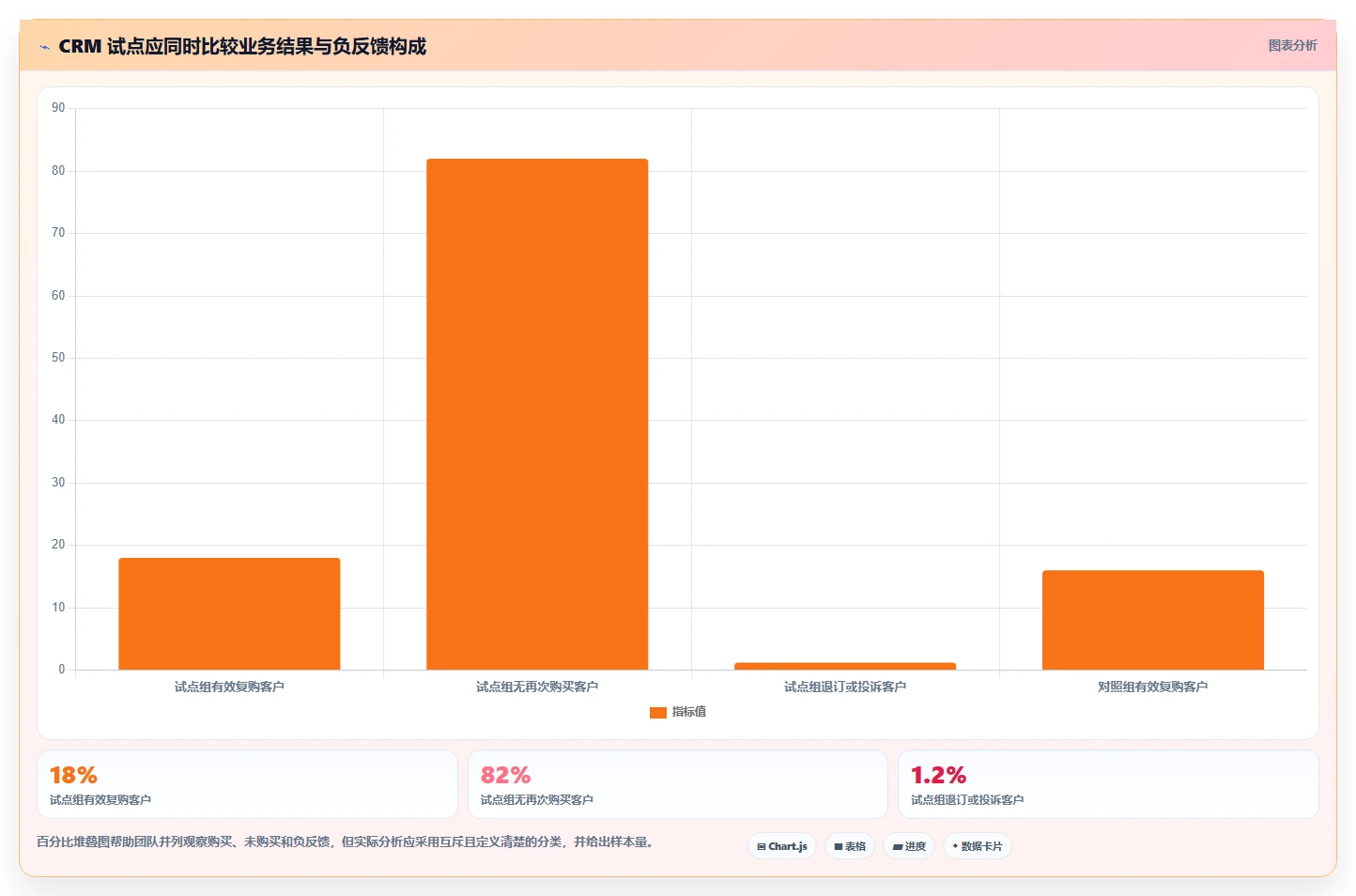Viewport: 1356px width, 896px height.
Task: Click the 82% stat card value
Action: pyautogui.click(x=505, y=775)
